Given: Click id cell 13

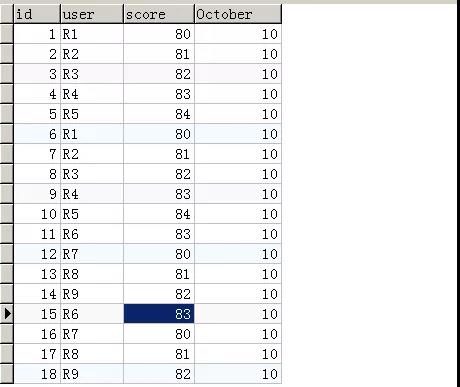Looking at the screenshot, I should 37,274.
